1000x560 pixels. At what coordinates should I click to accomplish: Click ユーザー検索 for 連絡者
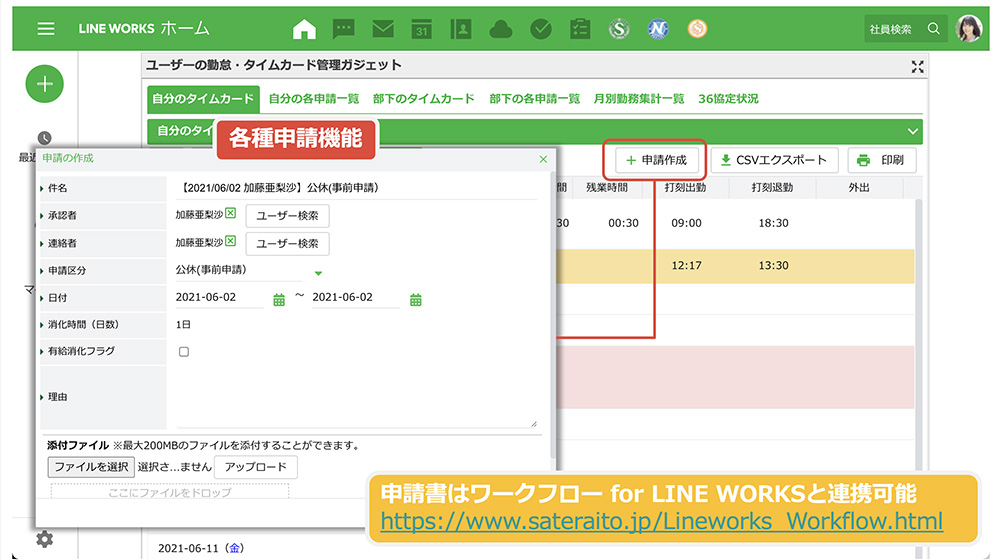(287, 243)
